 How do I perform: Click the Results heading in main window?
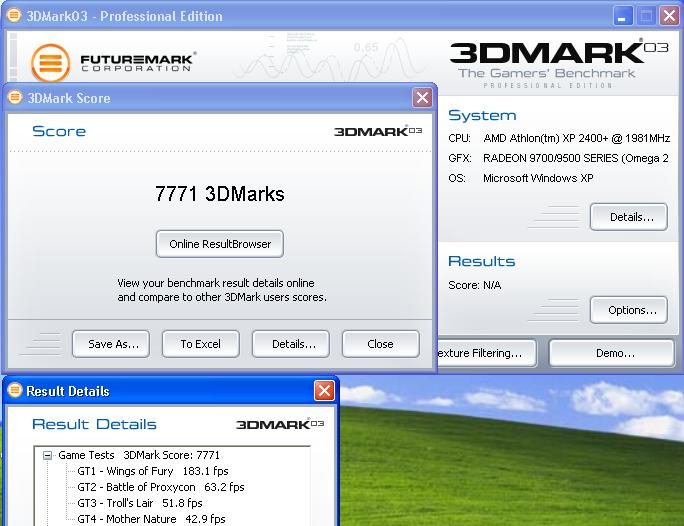pyautogui.click(x=482, y=261)
